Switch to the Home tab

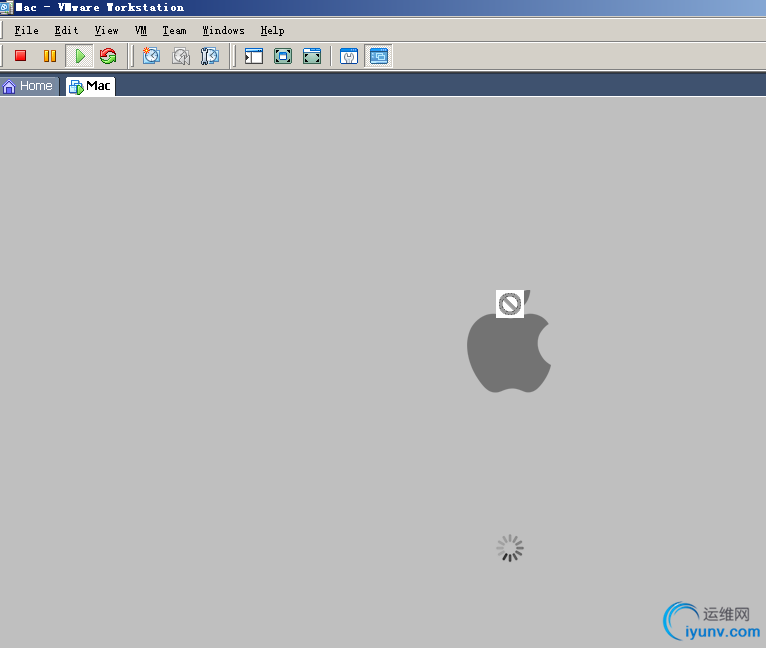[x=29, y=86]
